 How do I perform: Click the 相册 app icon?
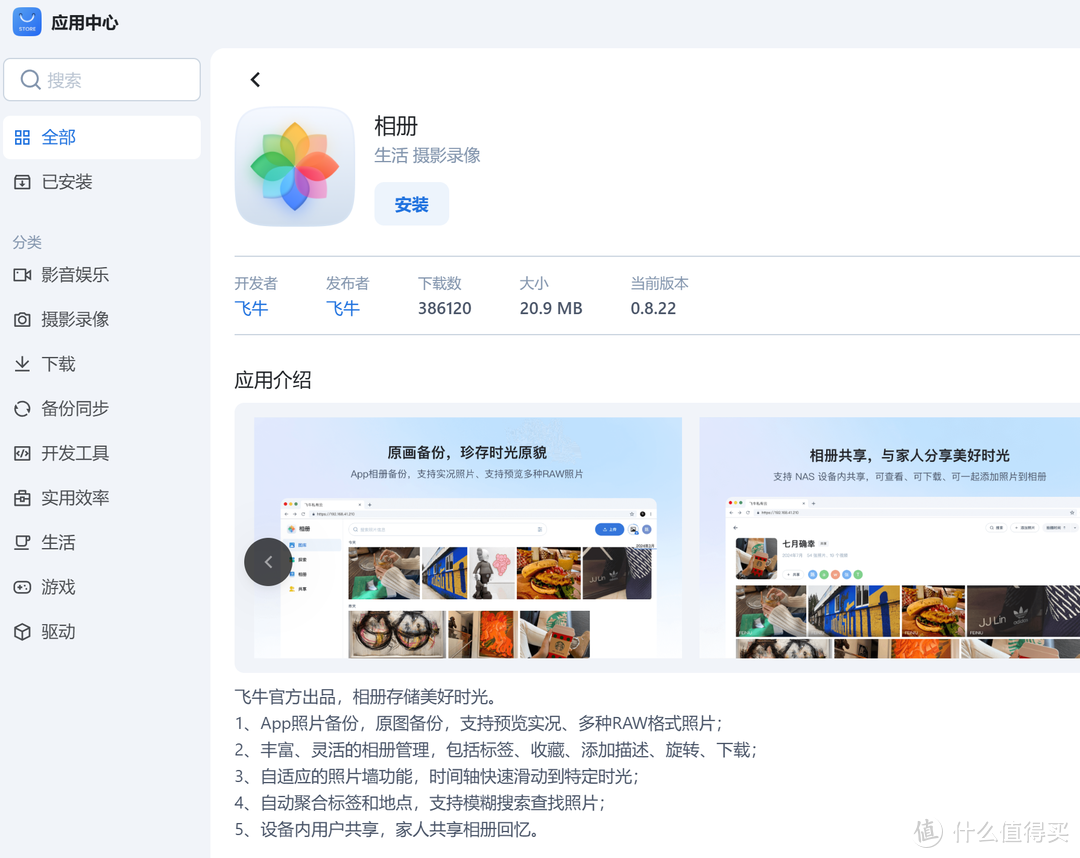point(294,166)
